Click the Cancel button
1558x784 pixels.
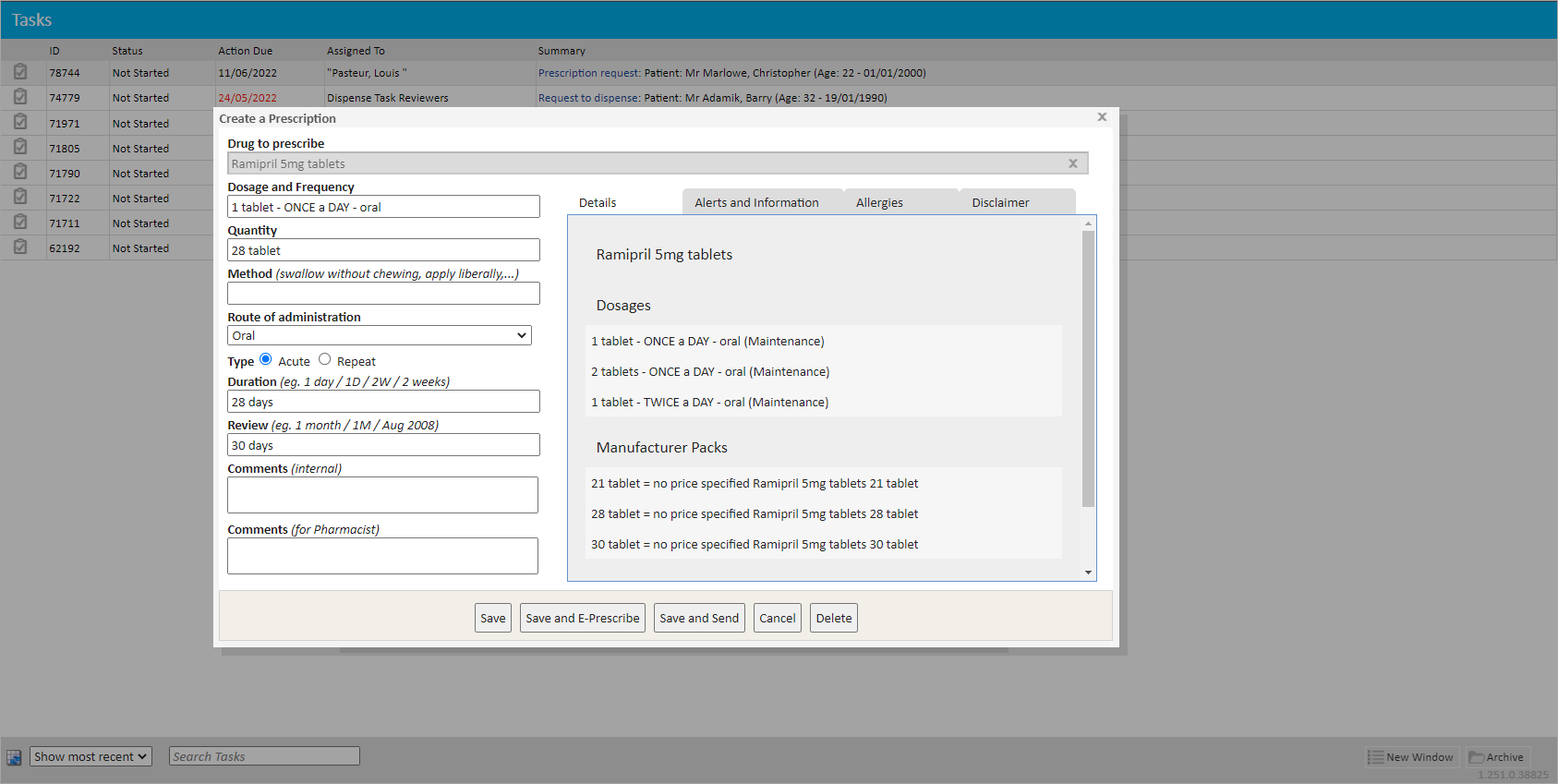coord(777,618)
